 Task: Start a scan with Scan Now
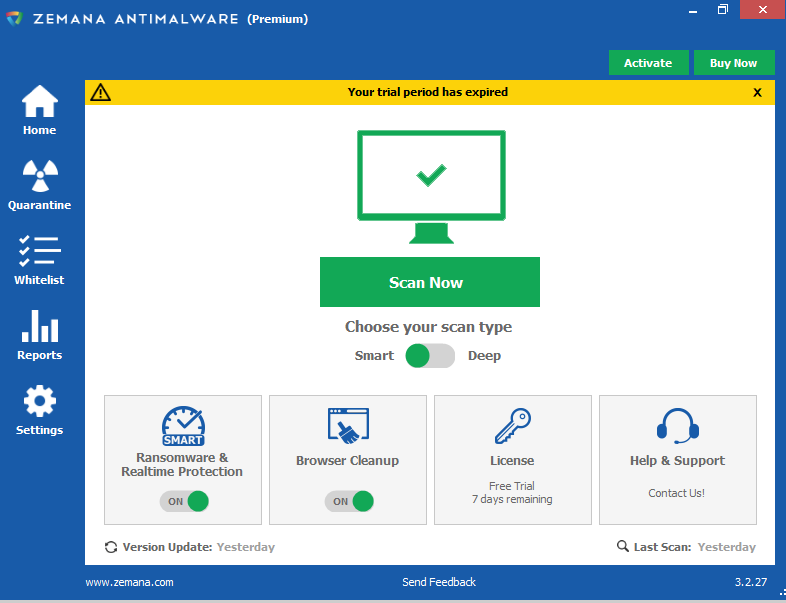[430, 282]
